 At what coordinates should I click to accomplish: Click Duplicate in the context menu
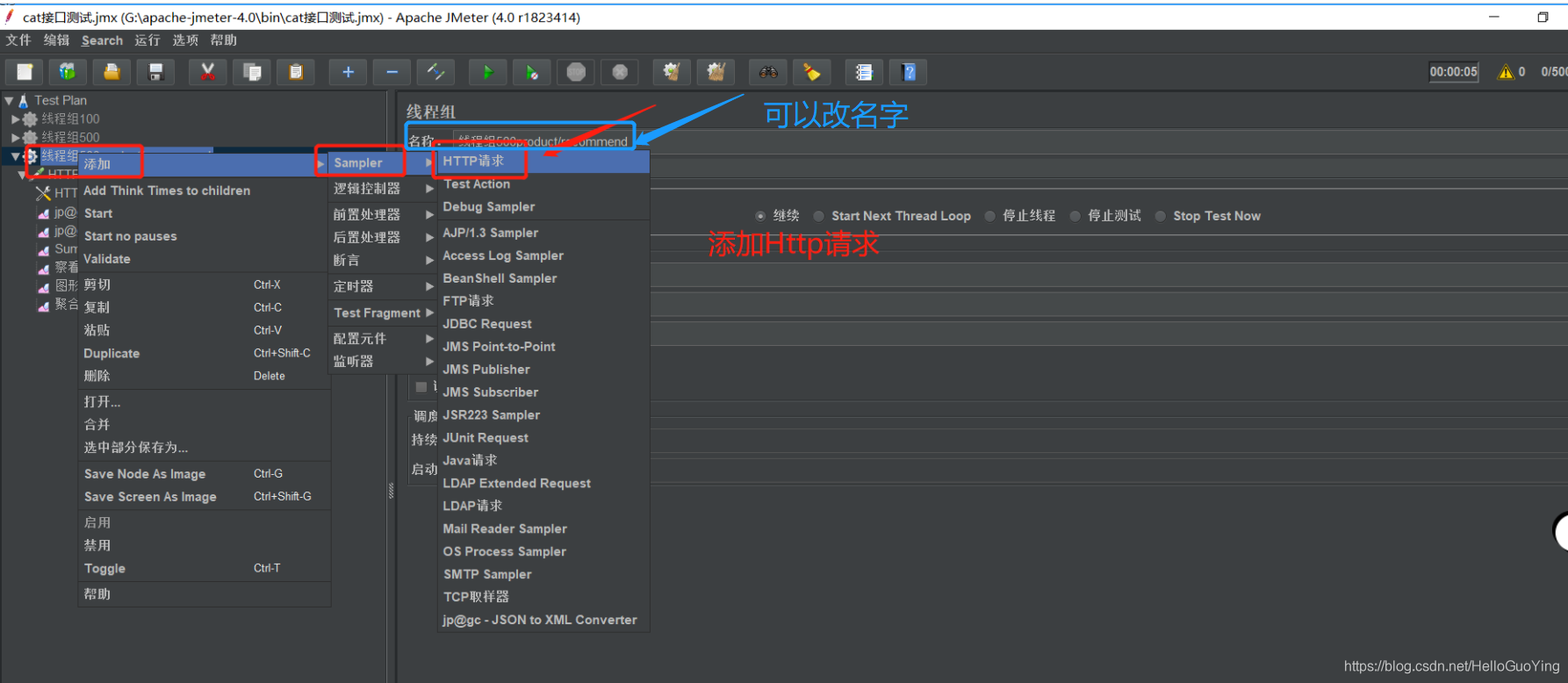pyautogui.click(x=205, y=353)
